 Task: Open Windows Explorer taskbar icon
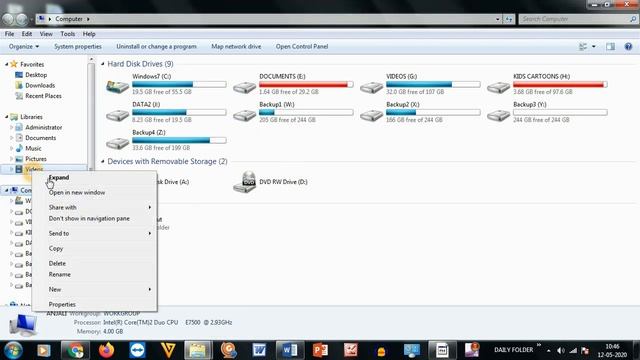click(198, 350)
